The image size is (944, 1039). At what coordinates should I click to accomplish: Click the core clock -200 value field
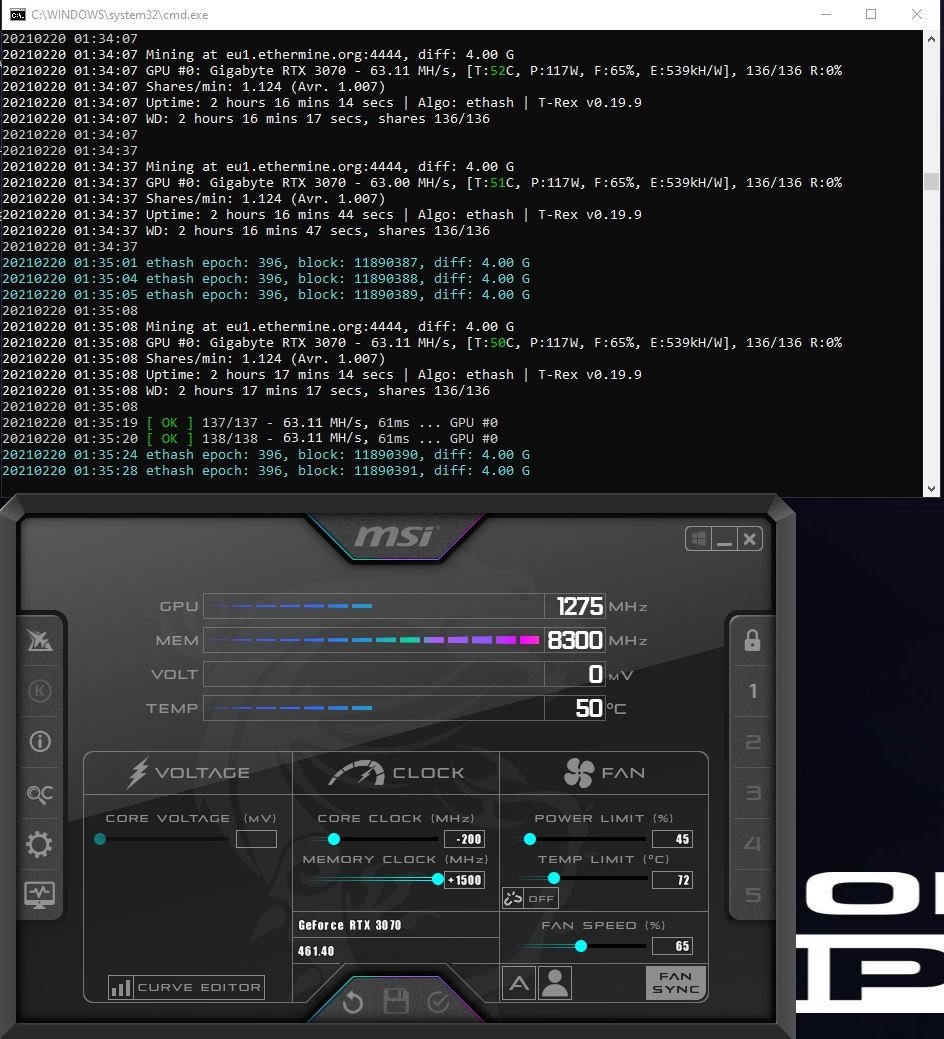coord(464,840)
